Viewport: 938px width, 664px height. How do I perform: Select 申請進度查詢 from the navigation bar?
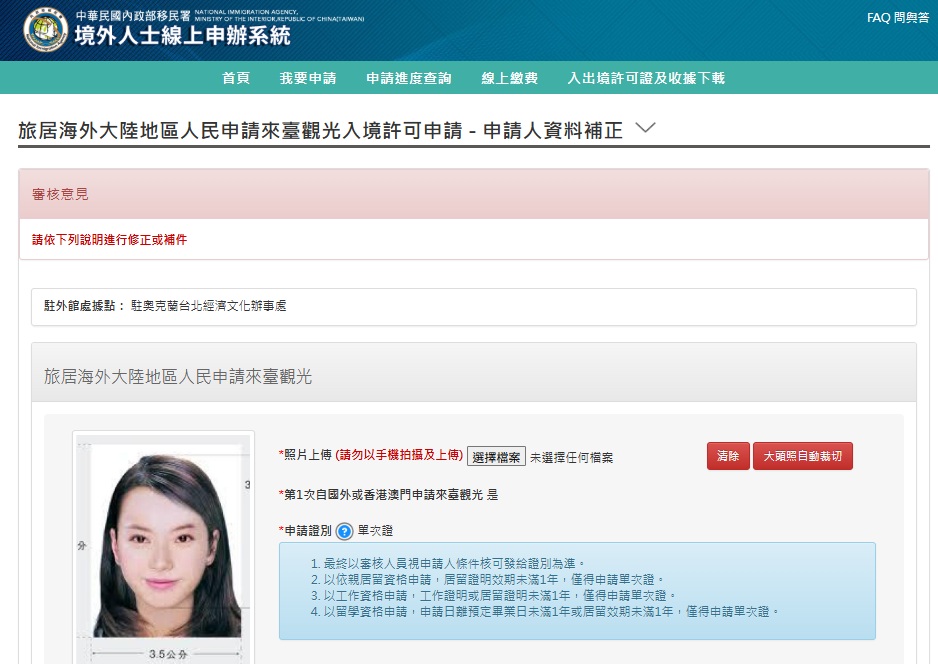pos(408,78)
